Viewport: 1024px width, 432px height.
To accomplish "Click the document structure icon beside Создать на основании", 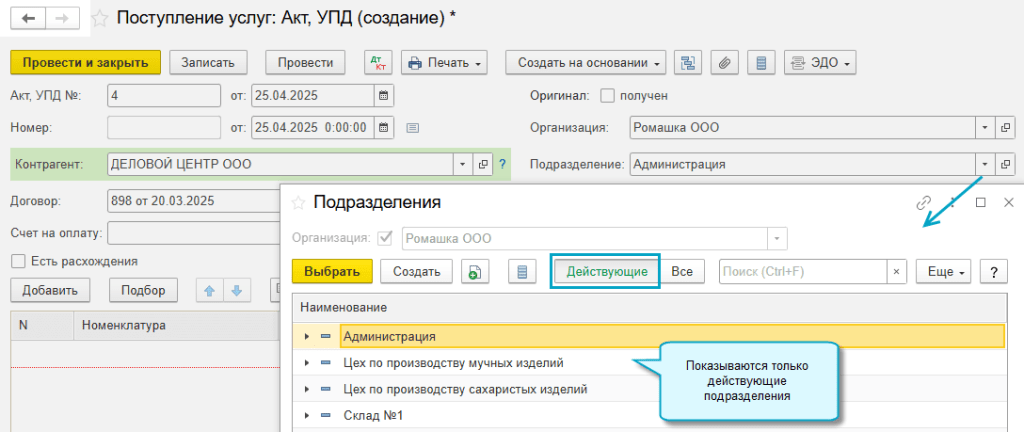I will pyautogui.click(x=687, y=63).
